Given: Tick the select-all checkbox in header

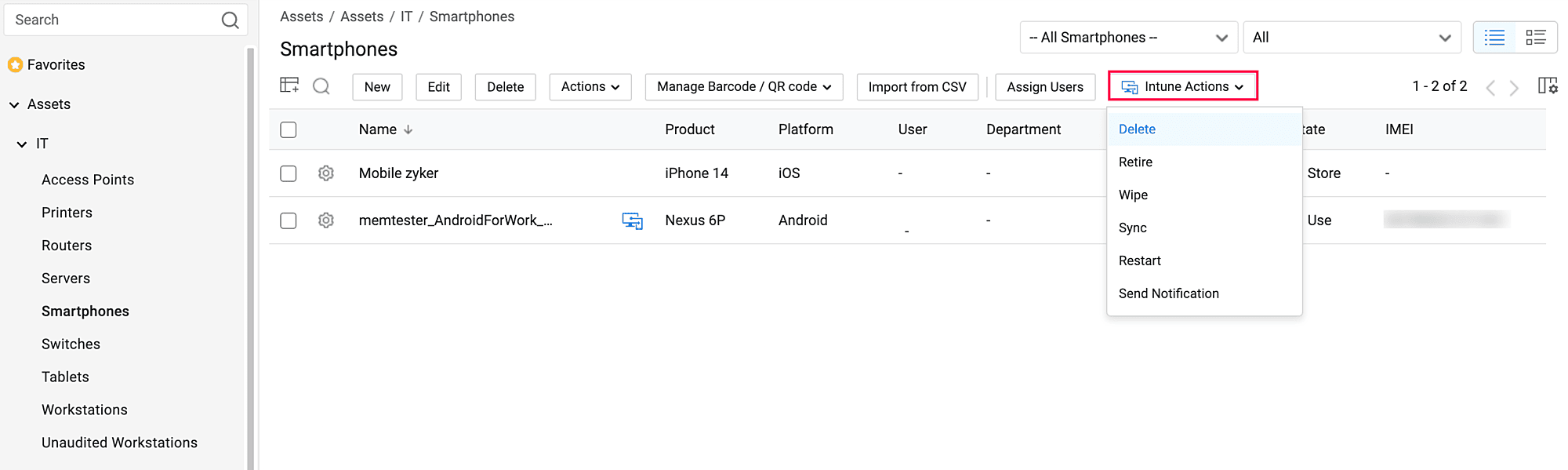Looking at the screenshot, I should point(289,129).
